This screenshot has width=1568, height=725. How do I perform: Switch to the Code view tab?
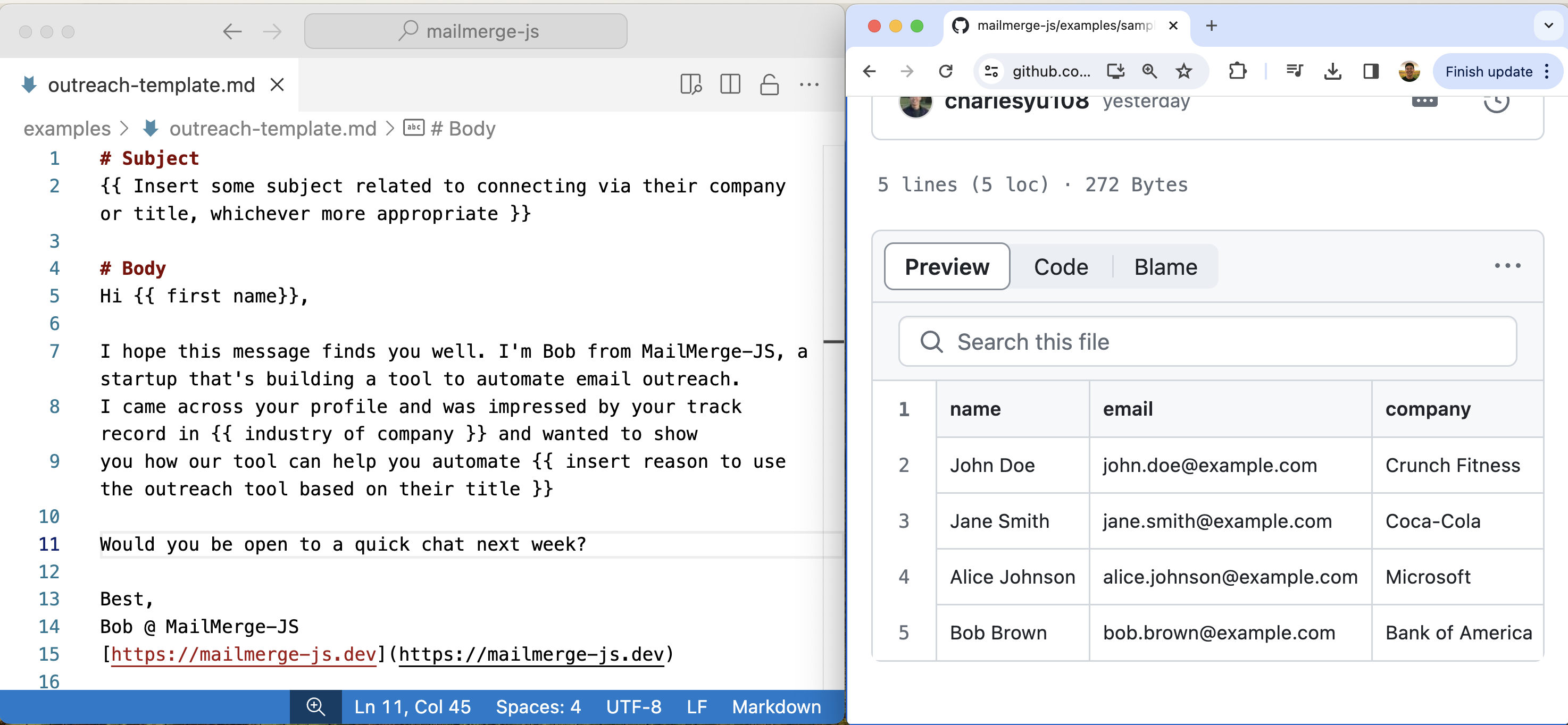pyautogui.click(x=1061, y=267)
